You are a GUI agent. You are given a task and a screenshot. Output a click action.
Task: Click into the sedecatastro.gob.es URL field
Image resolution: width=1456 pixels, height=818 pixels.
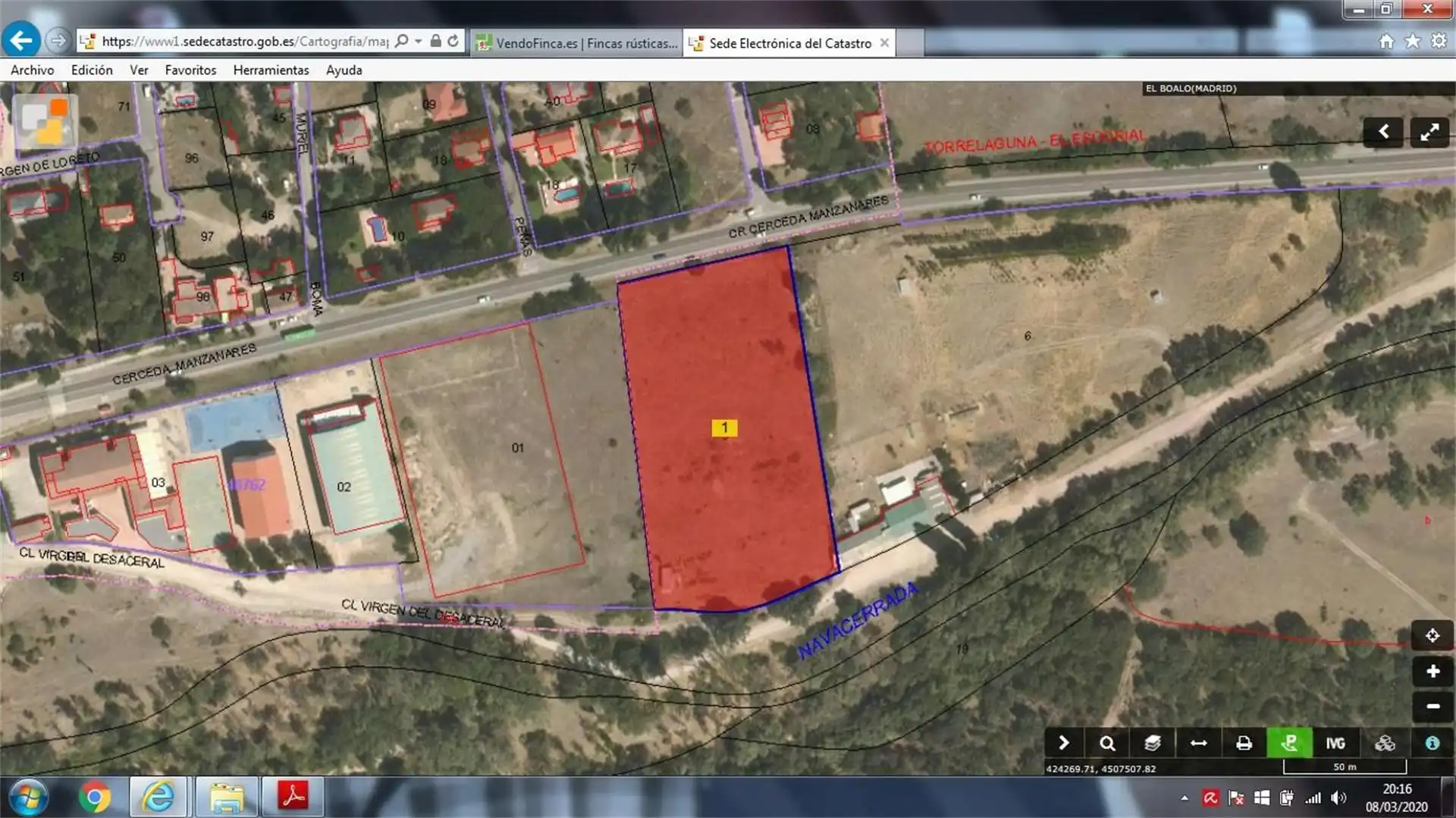(245, 41)
